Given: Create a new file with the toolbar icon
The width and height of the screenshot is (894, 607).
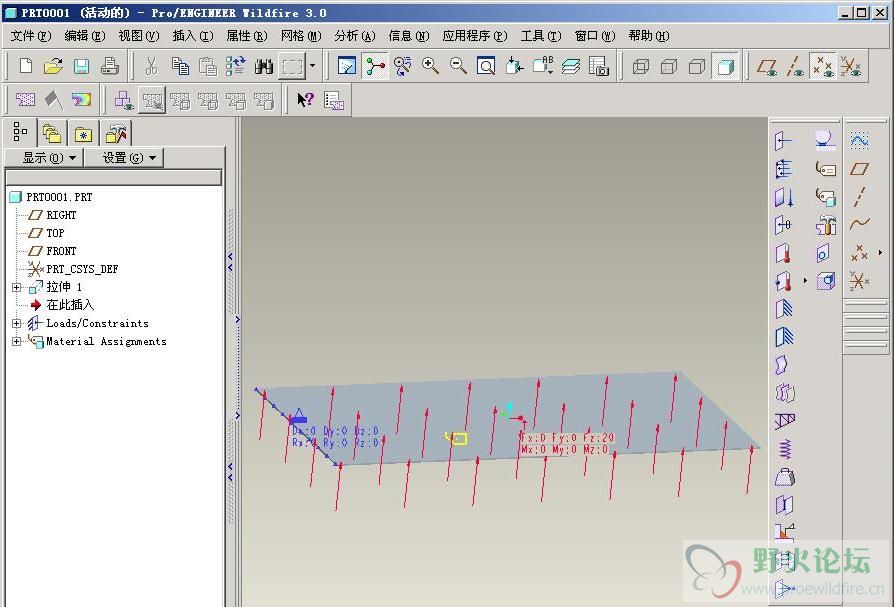Looking at the screenshot, I should 25,66.
